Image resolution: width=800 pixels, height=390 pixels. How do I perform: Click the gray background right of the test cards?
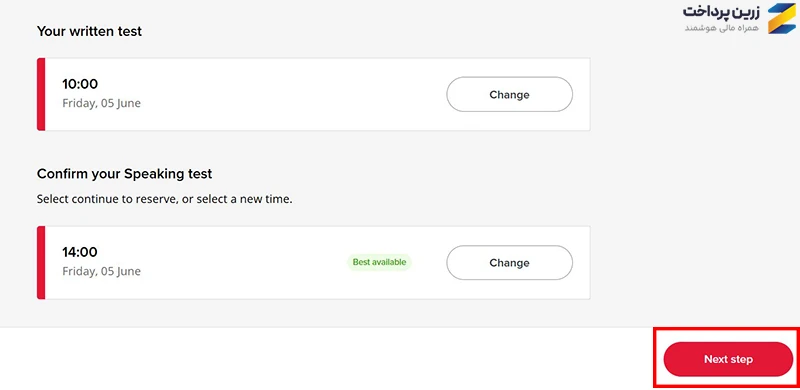coord(694,179)
